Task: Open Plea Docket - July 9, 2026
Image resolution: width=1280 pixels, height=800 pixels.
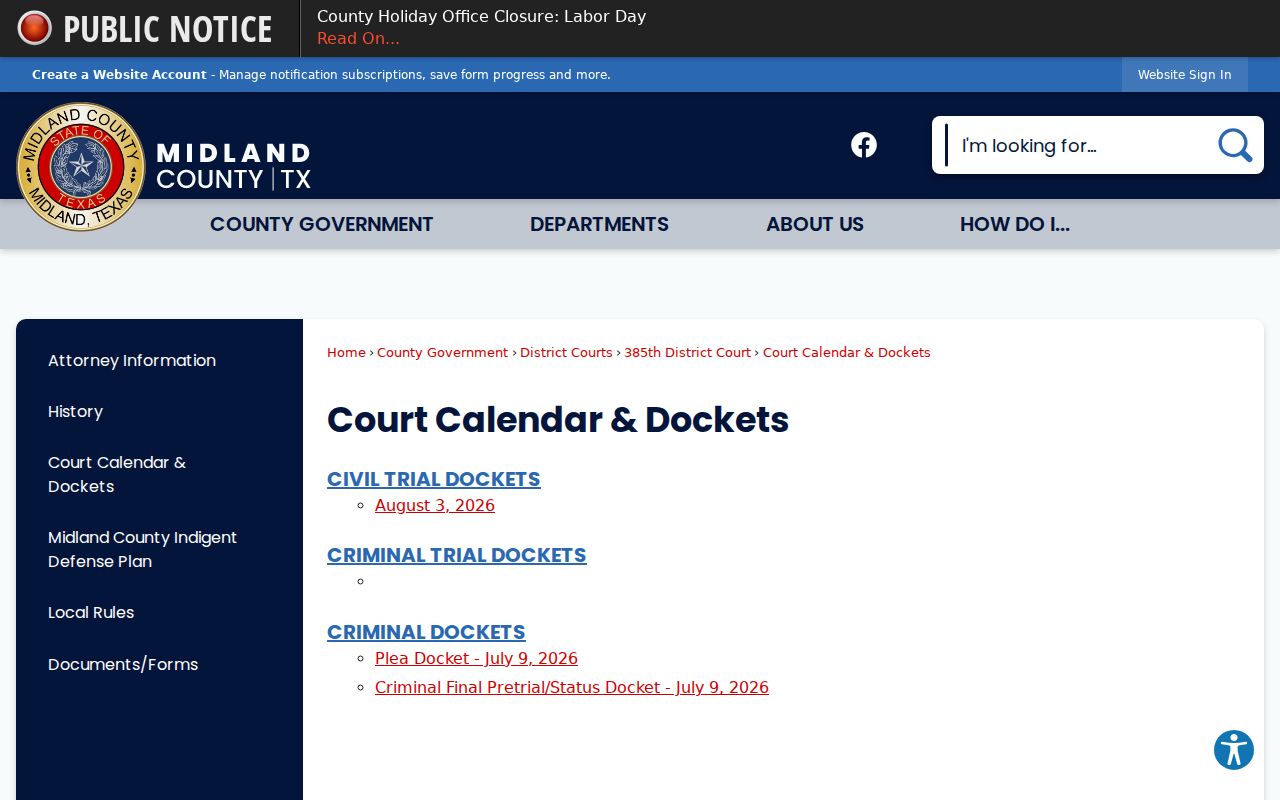Action: [x=476, y=658]
